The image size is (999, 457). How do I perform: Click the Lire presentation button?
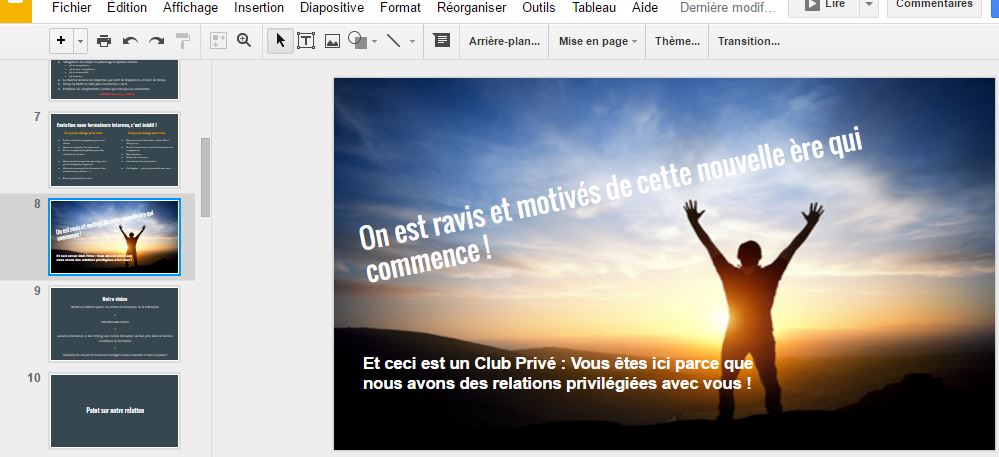tap(824, 5)
